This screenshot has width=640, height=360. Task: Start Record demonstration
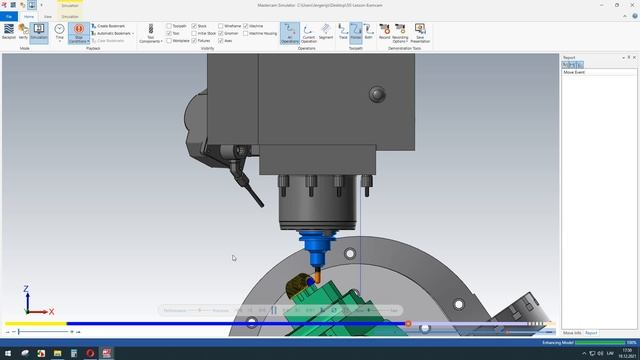[384, 32]
